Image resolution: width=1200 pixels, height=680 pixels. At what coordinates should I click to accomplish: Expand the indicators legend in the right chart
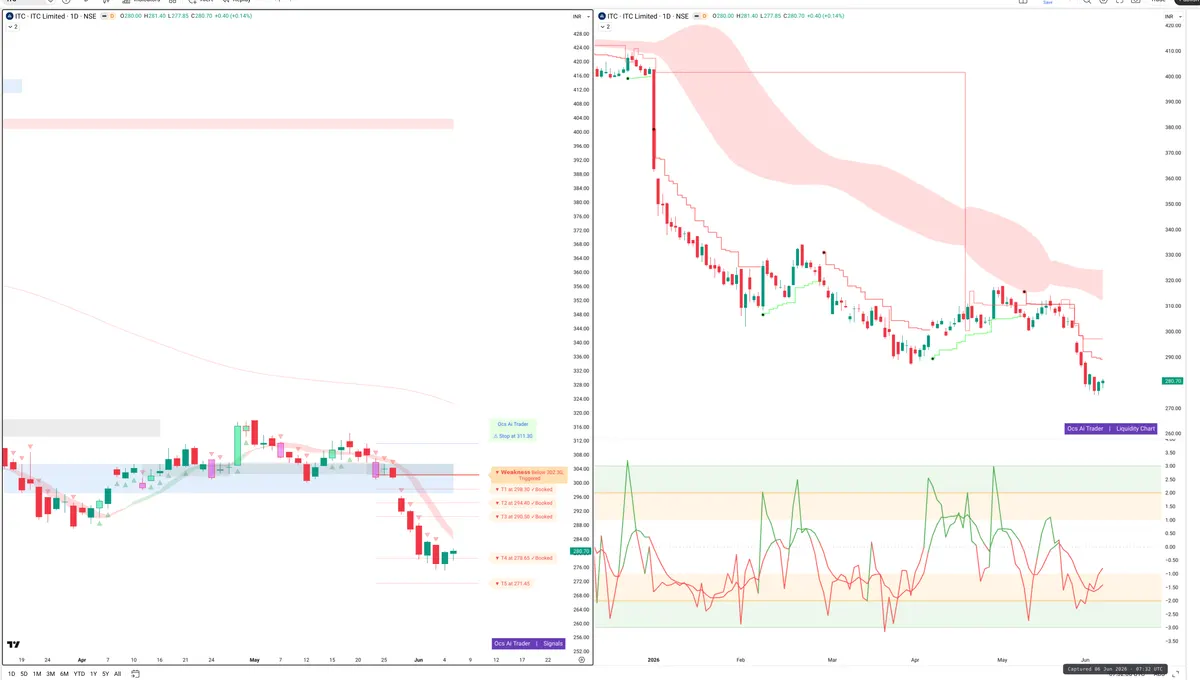coord(604,27)
